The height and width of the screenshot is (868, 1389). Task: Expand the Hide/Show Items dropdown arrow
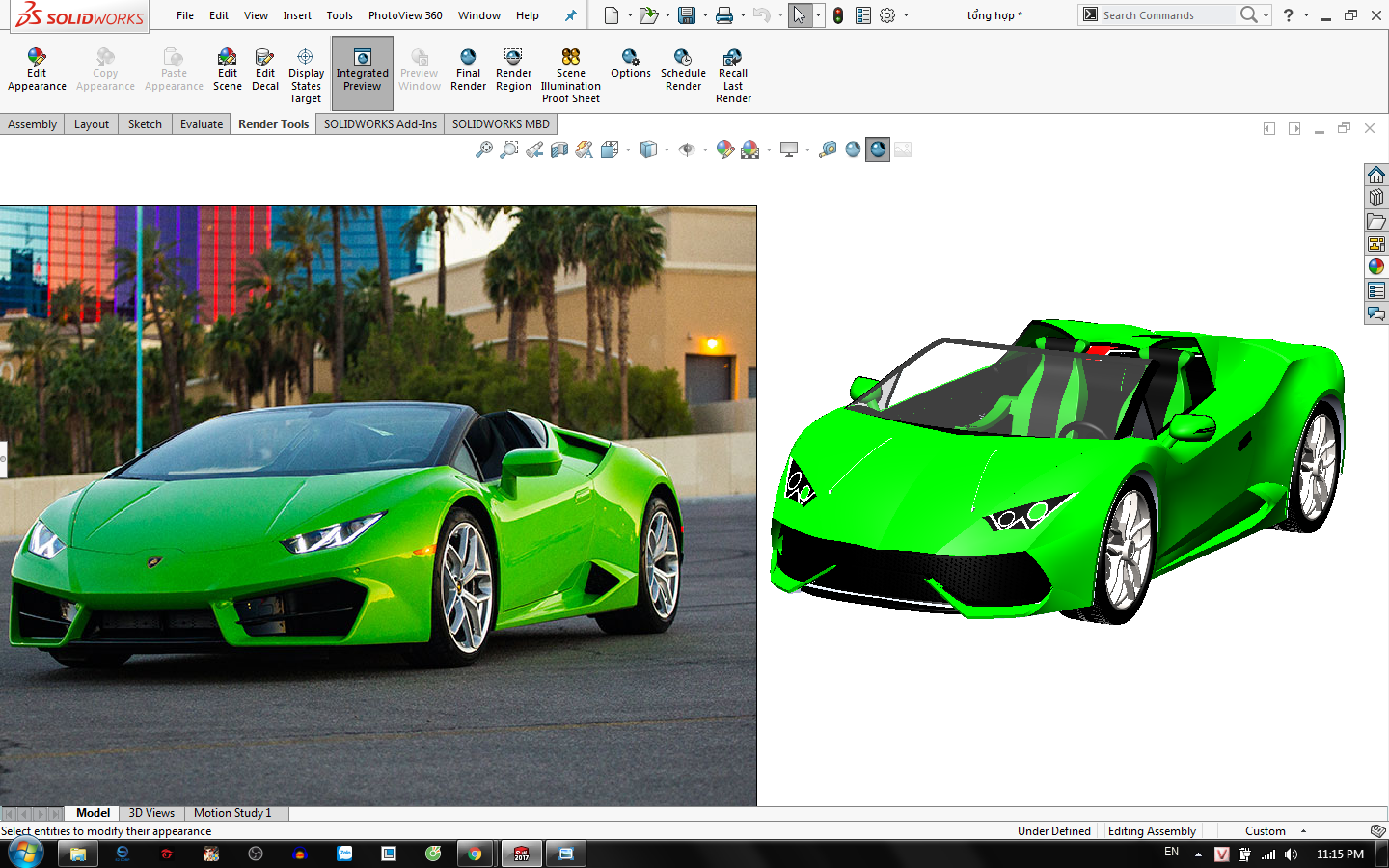tap(705, 149)
